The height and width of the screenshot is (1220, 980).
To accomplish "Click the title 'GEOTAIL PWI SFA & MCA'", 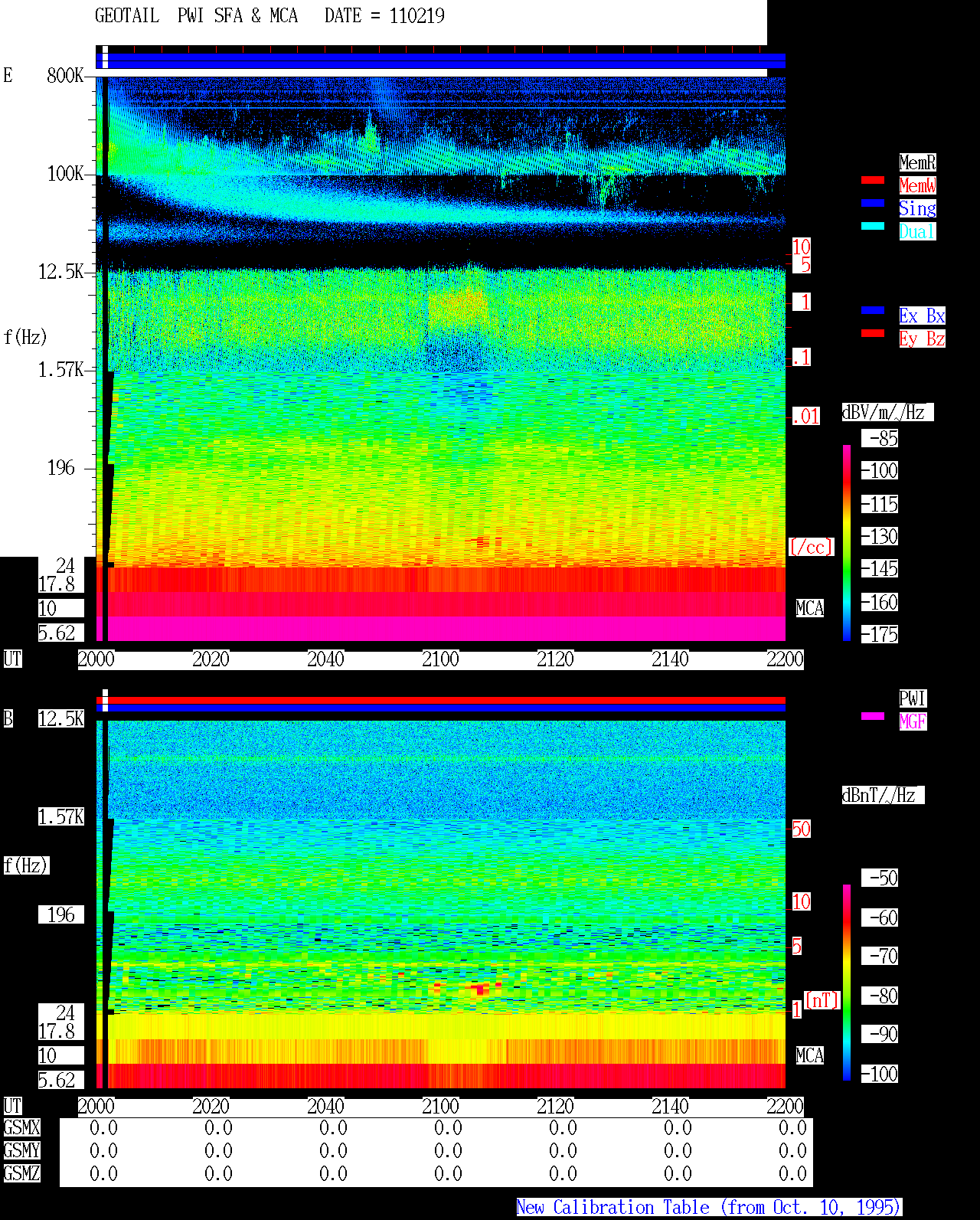I will tap(196, 15).
